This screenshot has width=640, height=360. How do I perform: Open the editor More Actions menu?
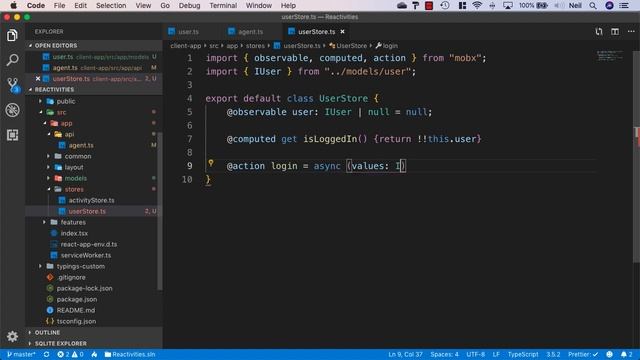coord(631,31)
